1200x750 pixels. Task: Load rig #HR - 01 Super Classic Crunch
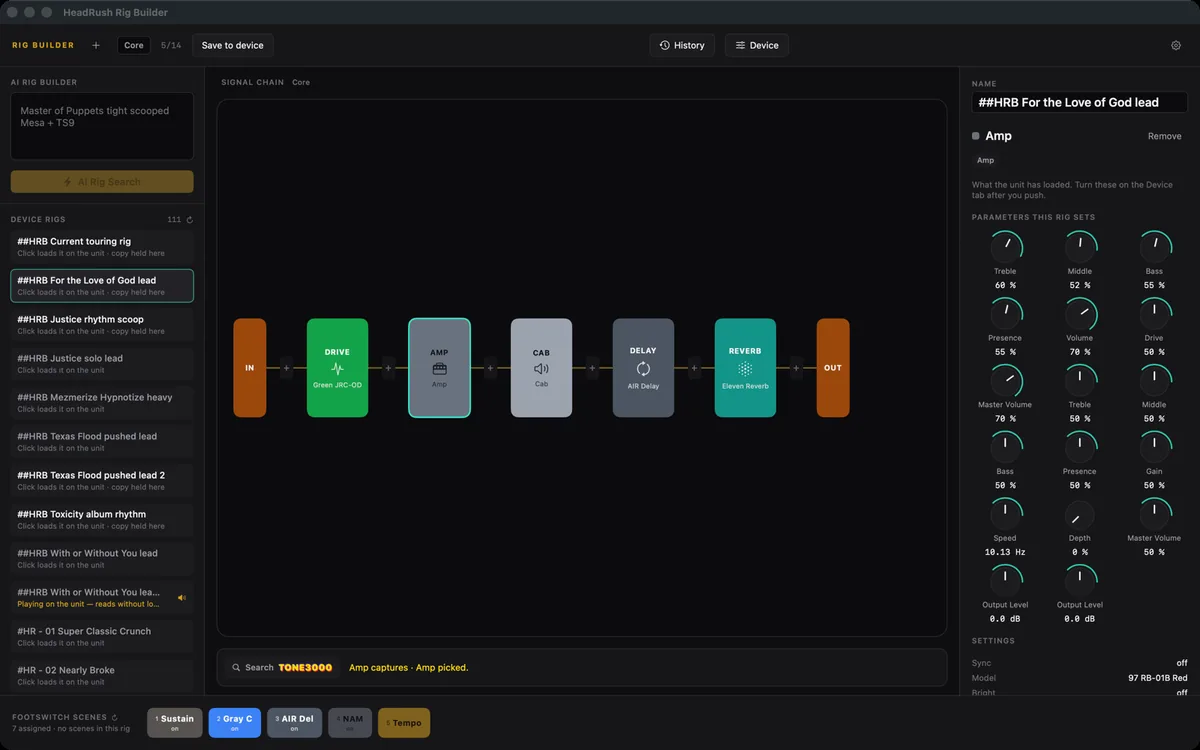pyautogui.click(x=102, y=637)
